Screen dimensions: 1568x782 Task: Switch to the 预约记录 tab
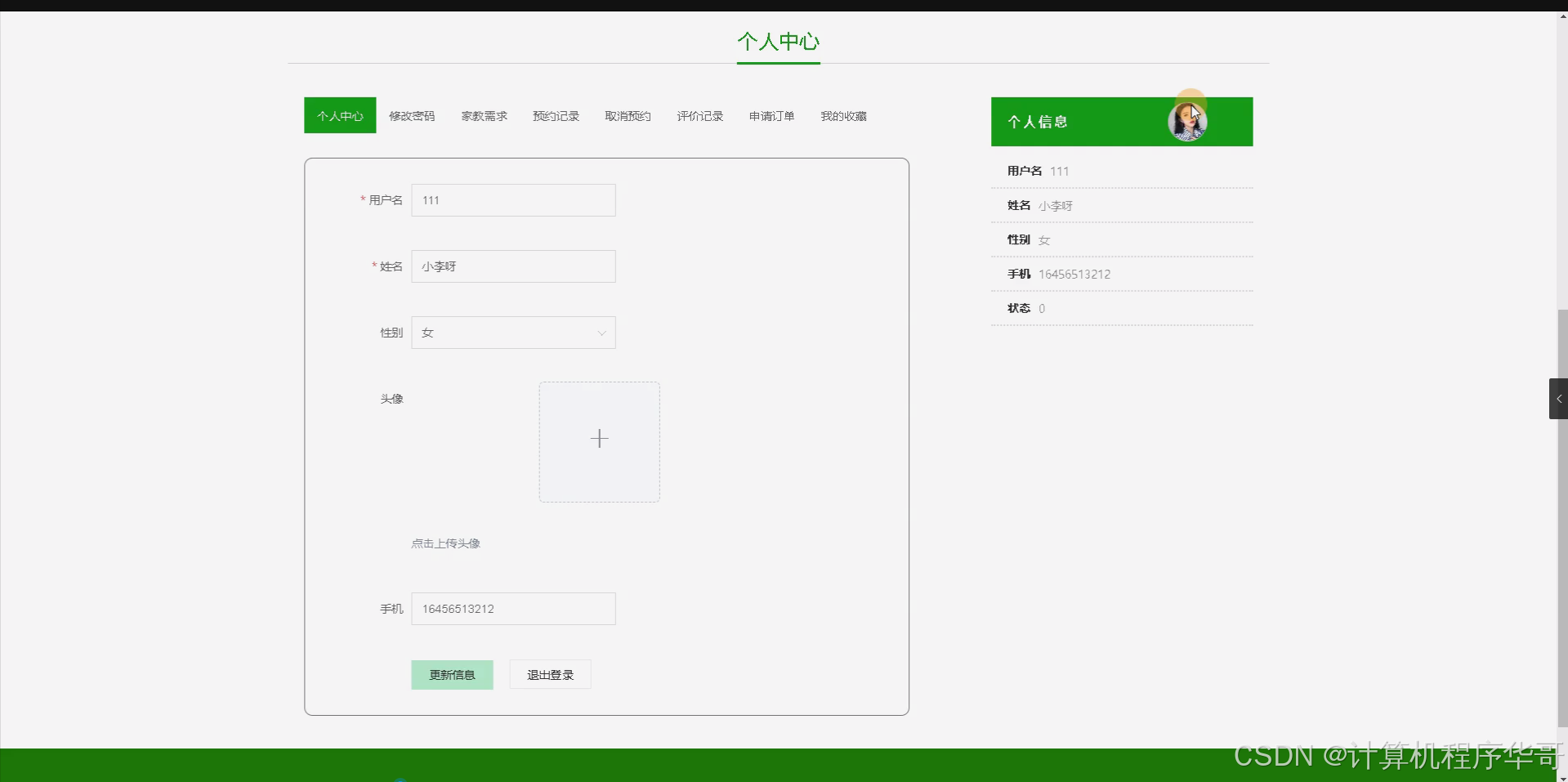[x=555, y=115]
